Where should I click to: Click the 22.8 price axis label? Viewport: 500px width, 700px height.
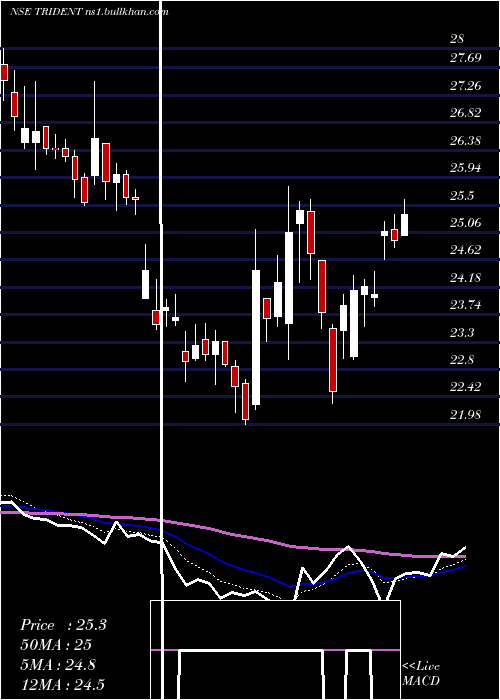pyautogui.click(x=462, y=359)
